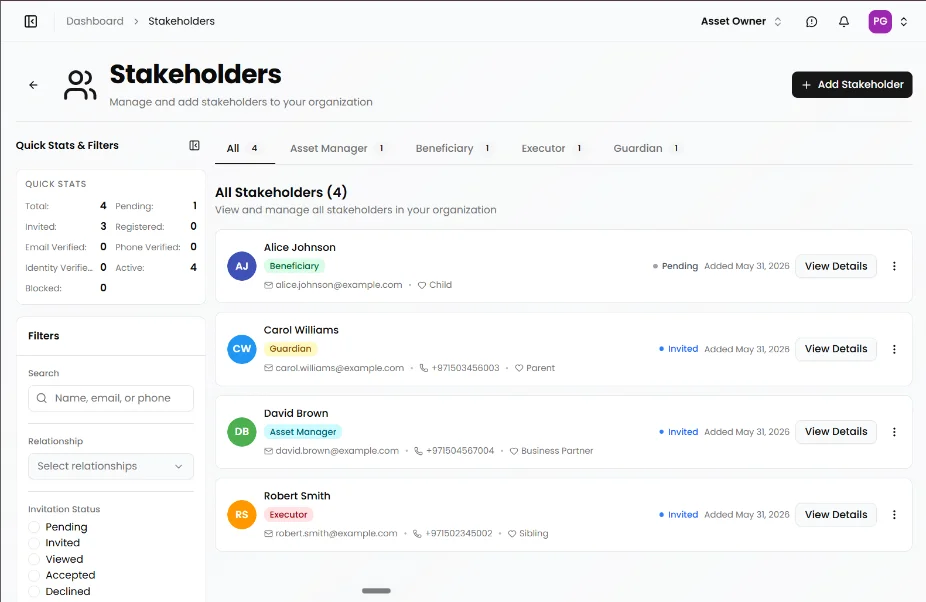Open more options for Carol Williams

click(x=894, y=349)
